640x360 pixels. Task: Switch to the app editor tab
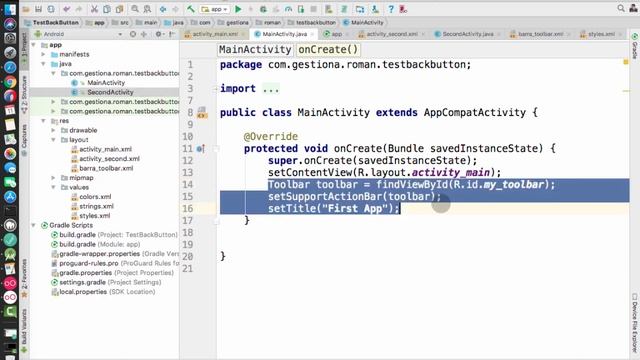pyautogui.click(x=336, y=34)
